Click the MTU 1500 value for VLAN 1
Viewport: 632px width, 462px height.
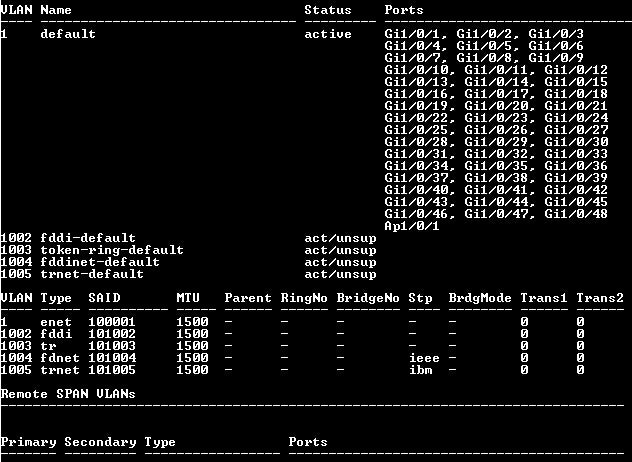(192, 321)
